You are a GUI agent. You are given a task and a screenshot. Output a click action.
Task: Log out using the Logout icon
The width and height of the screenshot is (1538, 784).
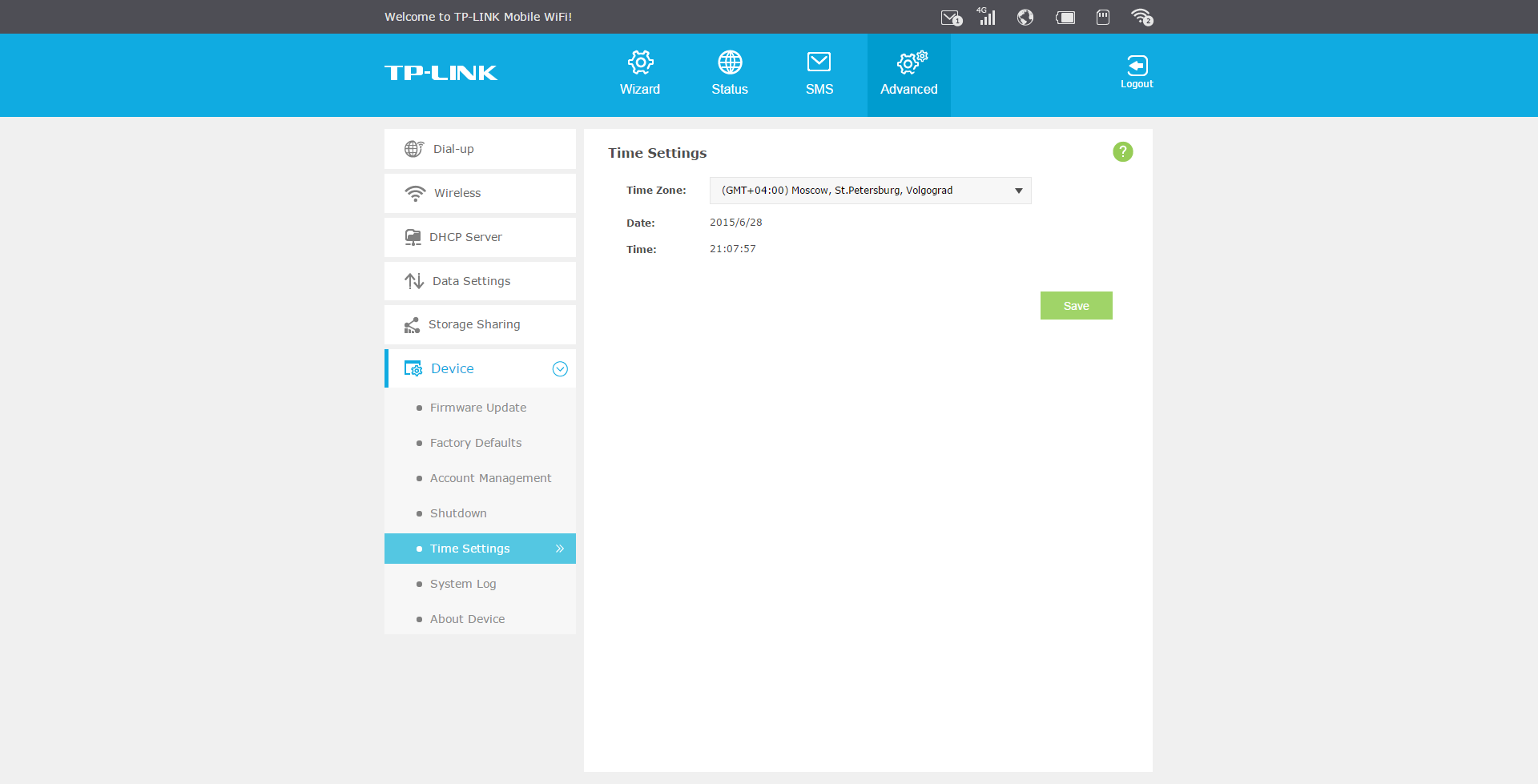coord(1137,71)
